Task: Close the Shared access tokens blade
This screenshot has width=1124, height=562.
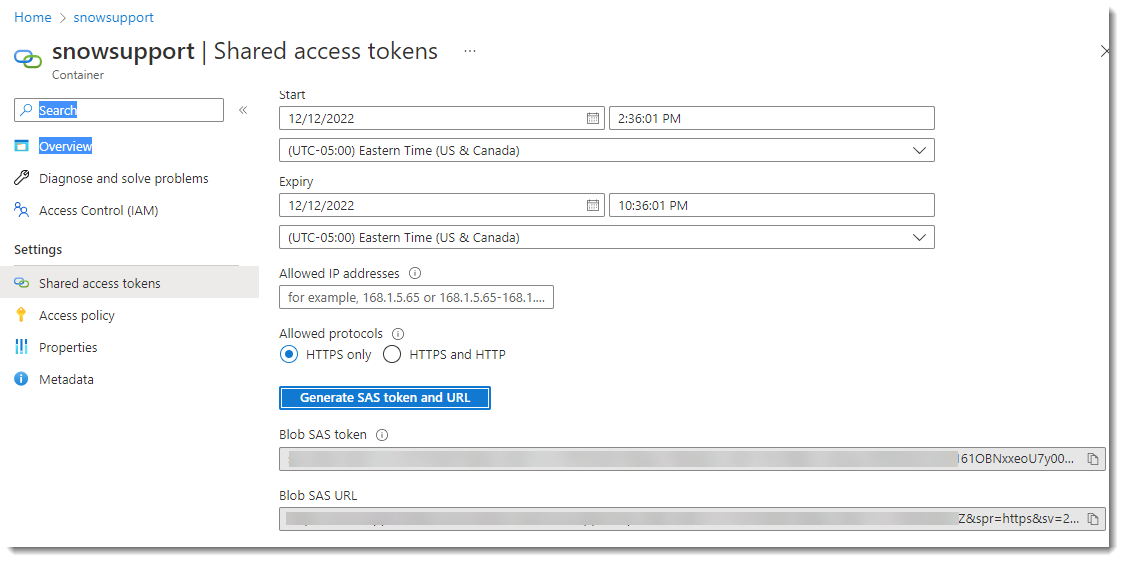Action: click(x=1105, y=51)
